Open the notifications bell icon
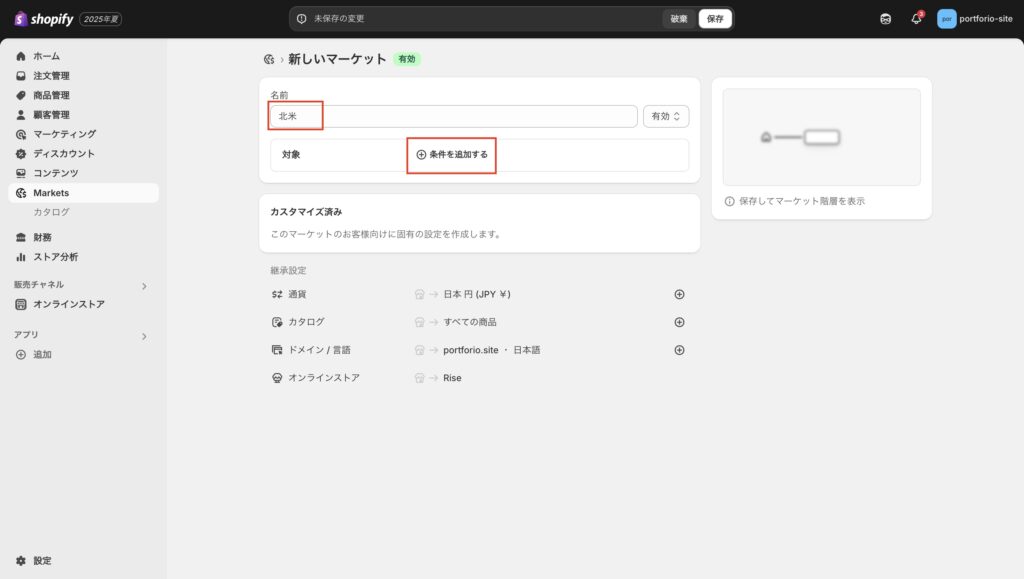Screen dimensions: 1024x579 (x=916, y=19)
